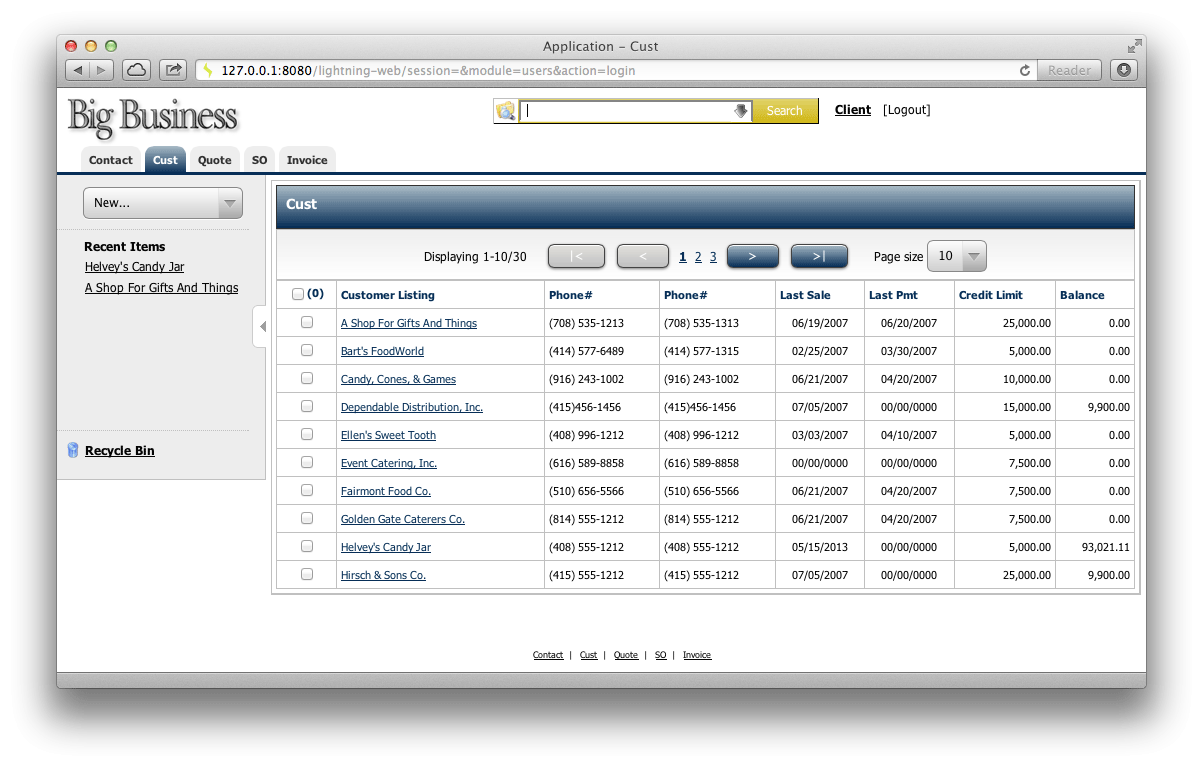This screenshot has height=767, width=1203.
Task: Go to results page 3
Action: point(713,257)
